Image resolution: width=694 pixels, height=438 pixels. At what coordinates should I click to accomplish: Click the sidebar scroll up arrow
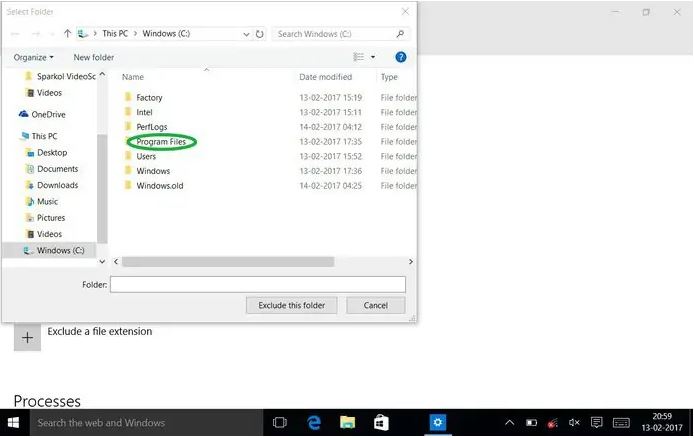102,74
